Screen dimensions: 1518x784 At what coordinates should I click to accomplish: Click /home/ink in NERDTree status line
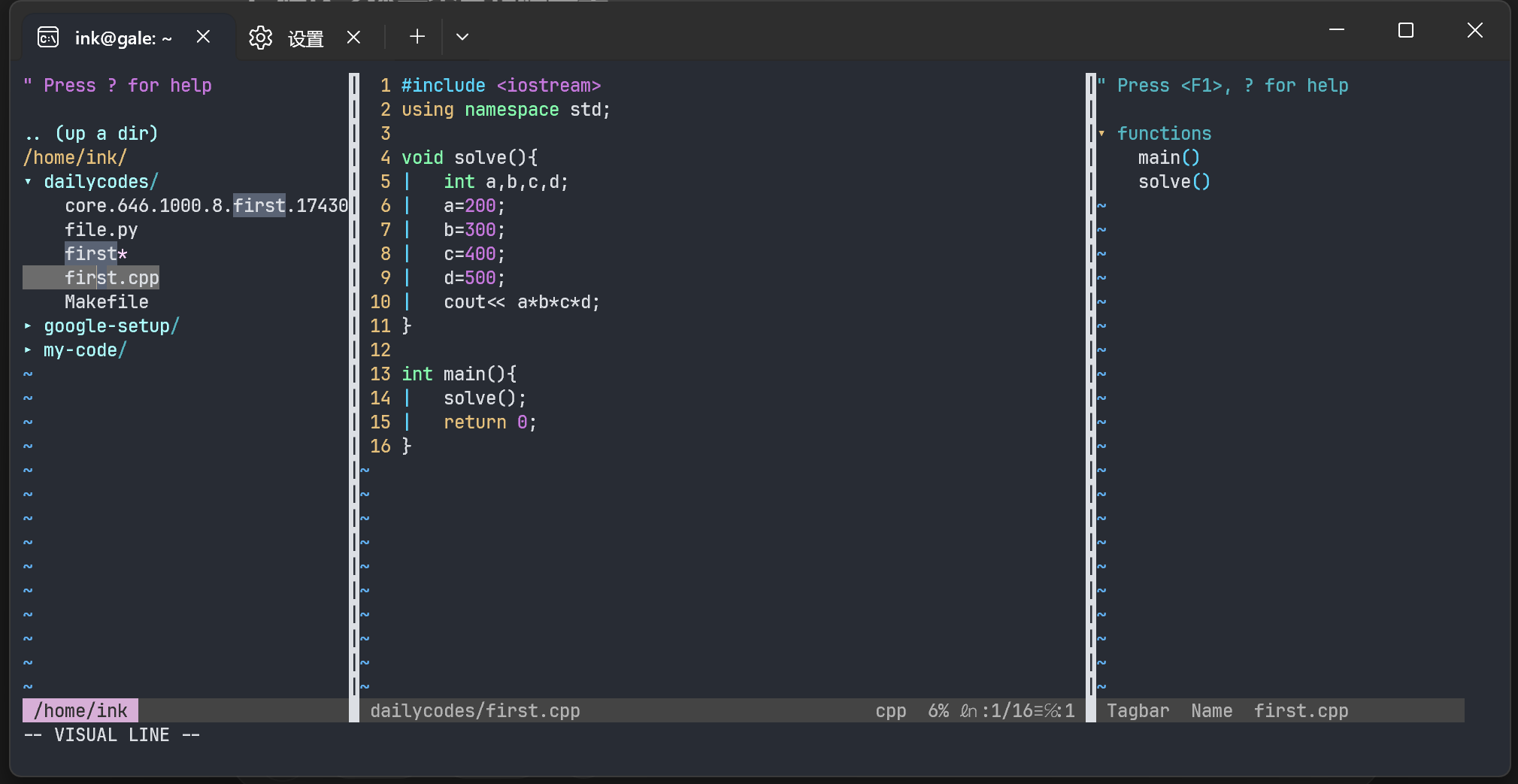[80, 711]
